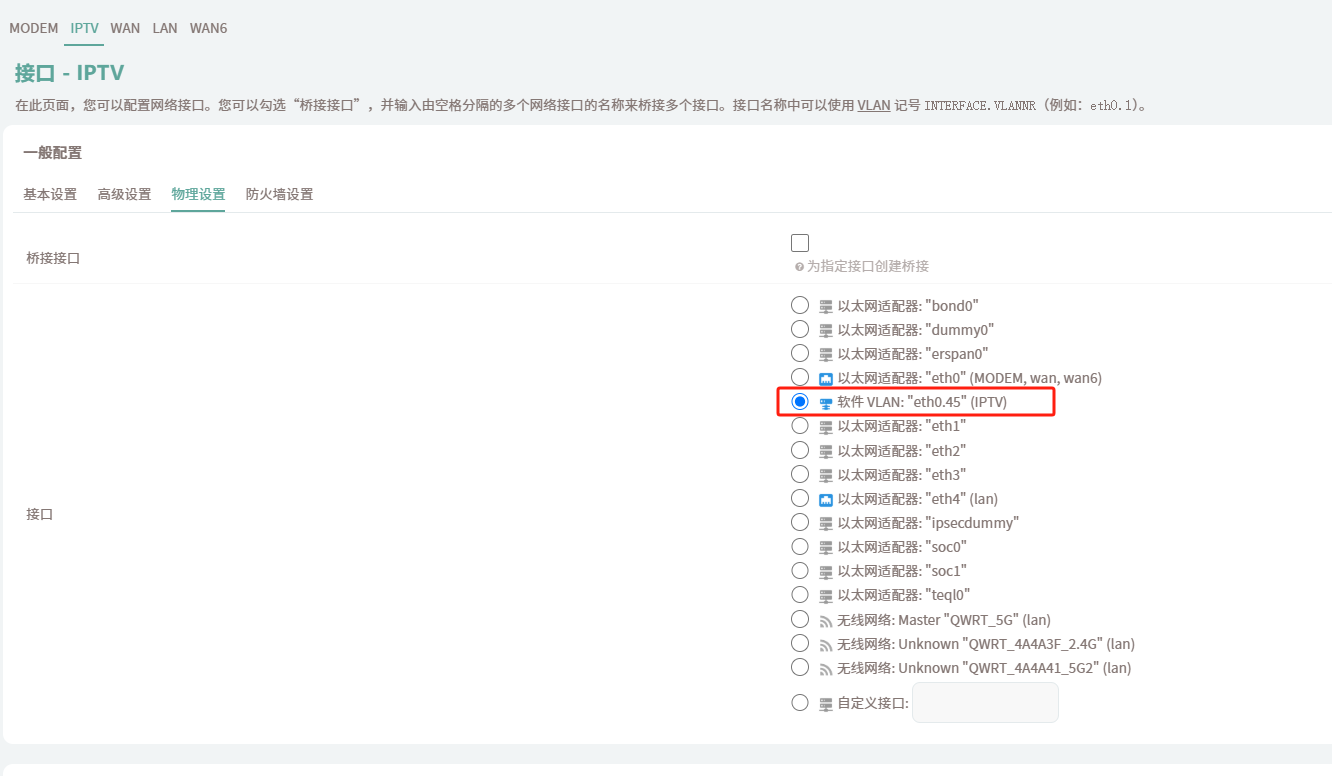
Task: Open the firewall settings tab
Action: (x=279, y=194)
